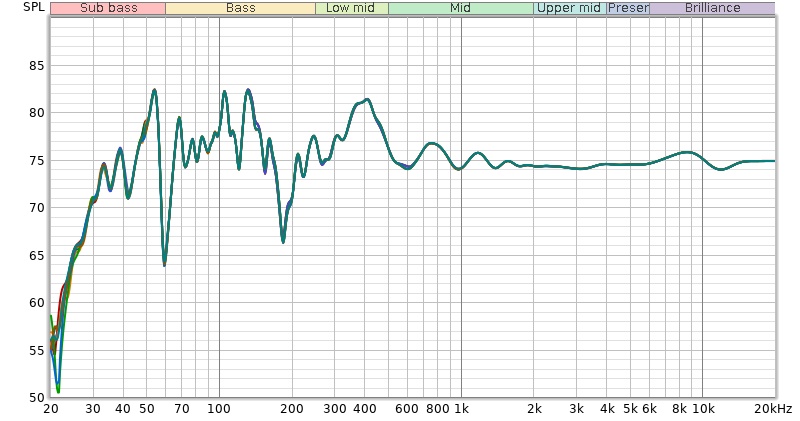Click the 2k frequency tick label
This screenshot has width=800, height=421.
[534, 409]
